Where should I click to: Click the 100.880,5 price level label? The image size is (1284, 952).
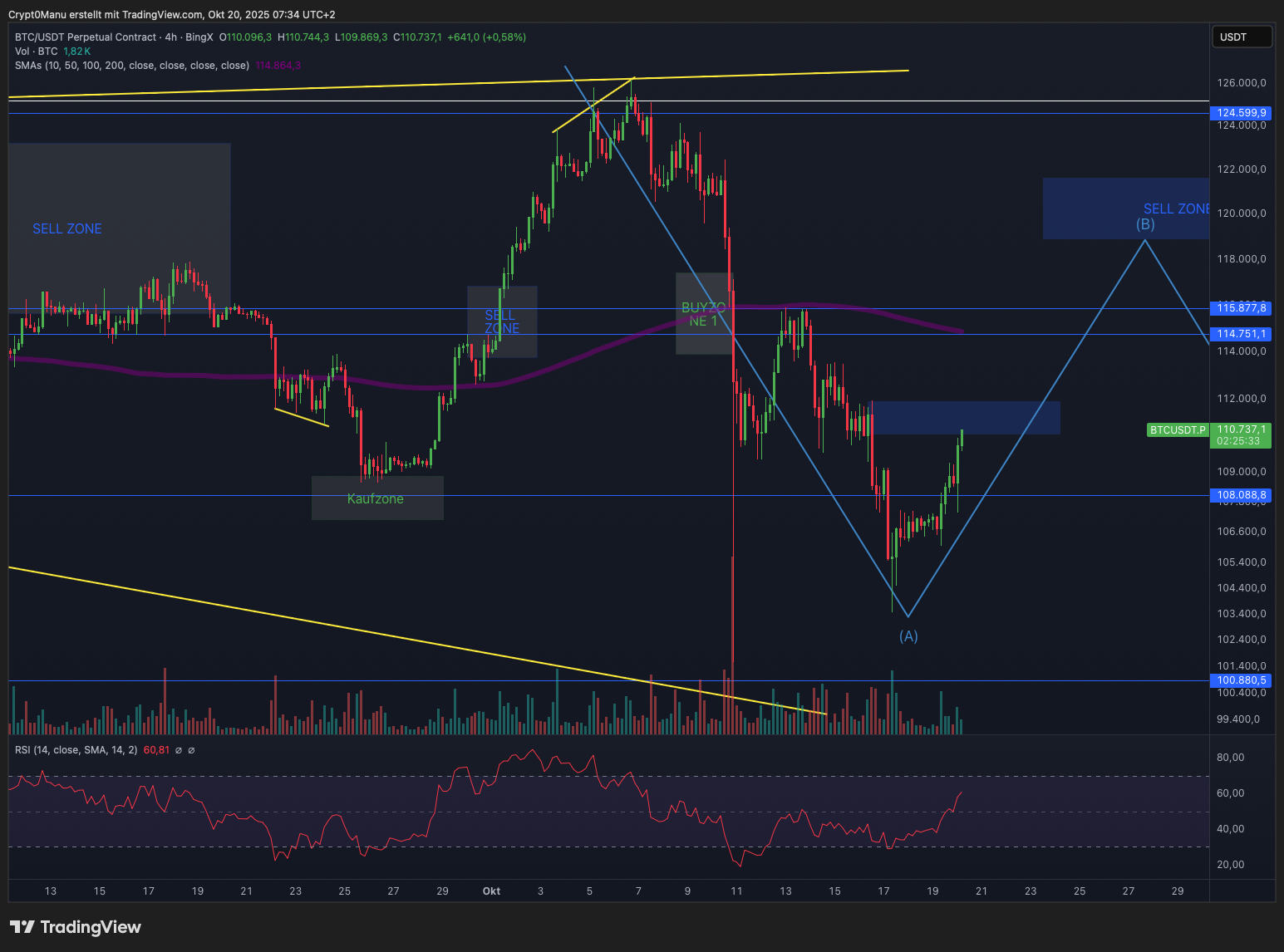[1242, 680]
